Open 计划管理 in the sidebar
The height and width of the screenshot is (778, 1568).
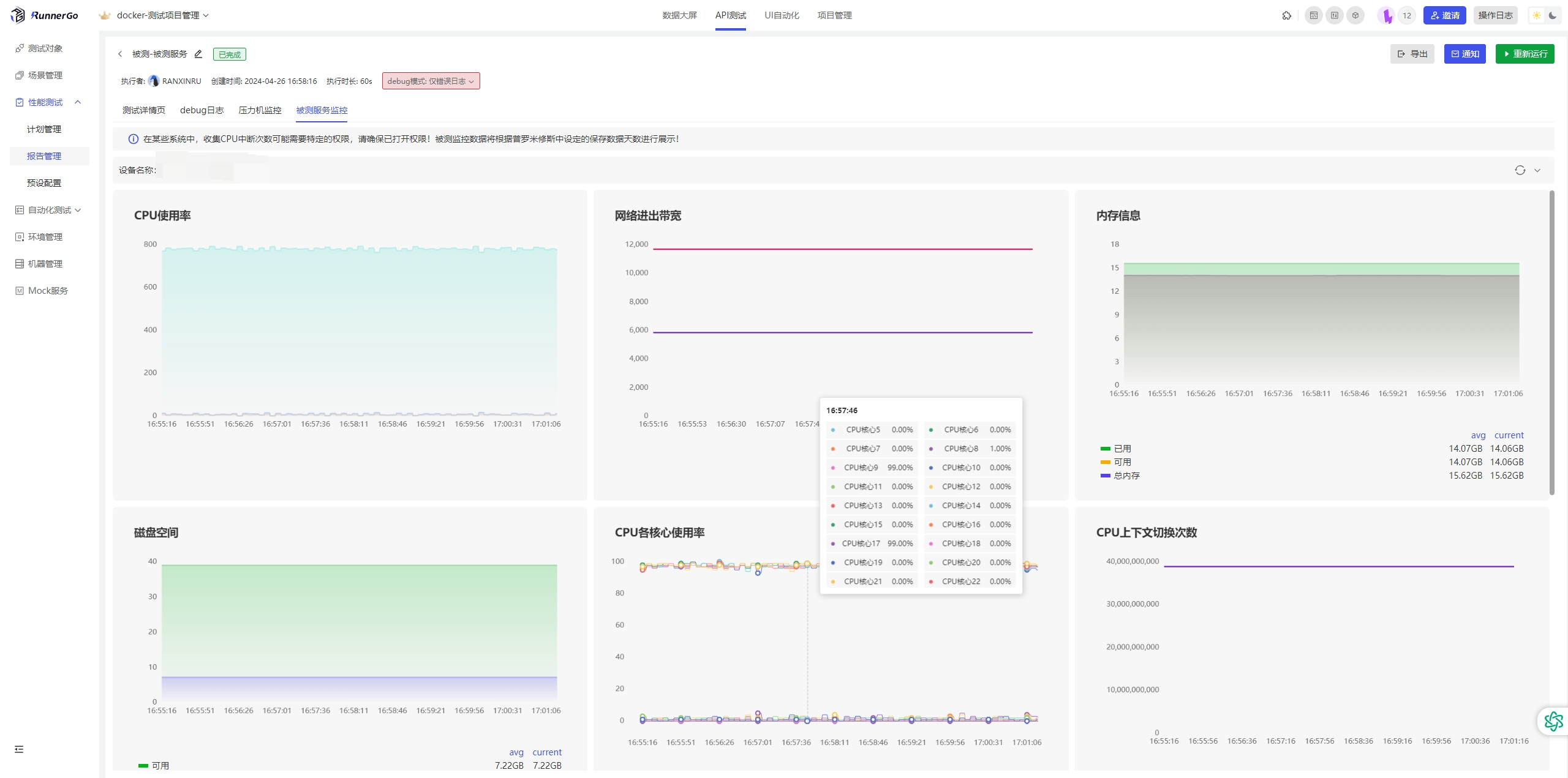(44, 129)
